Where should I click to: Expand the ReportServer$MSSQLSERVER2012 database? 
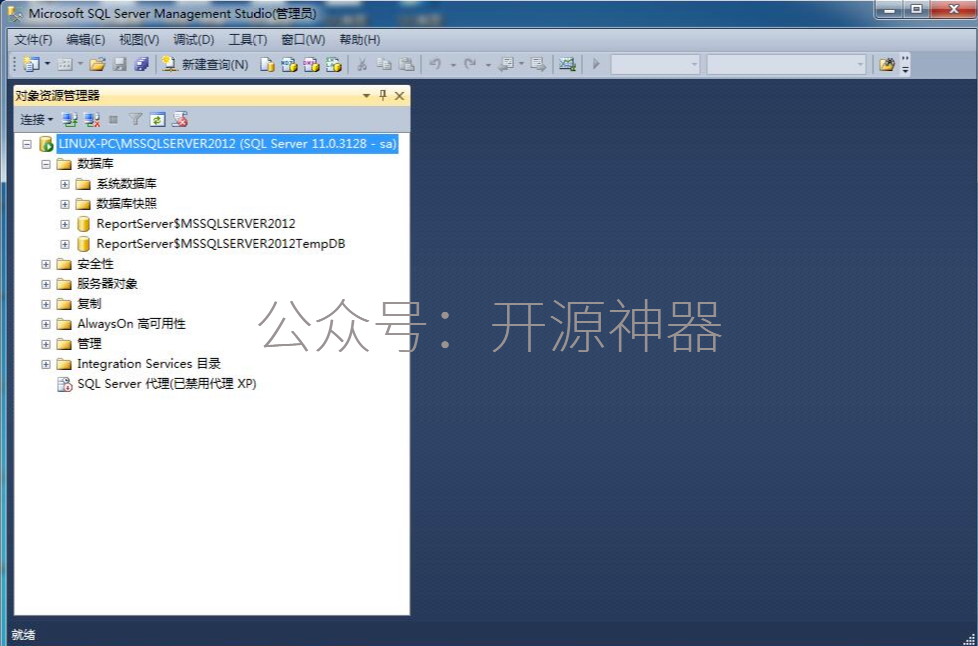pyautogui.click(x=65, y=224)
